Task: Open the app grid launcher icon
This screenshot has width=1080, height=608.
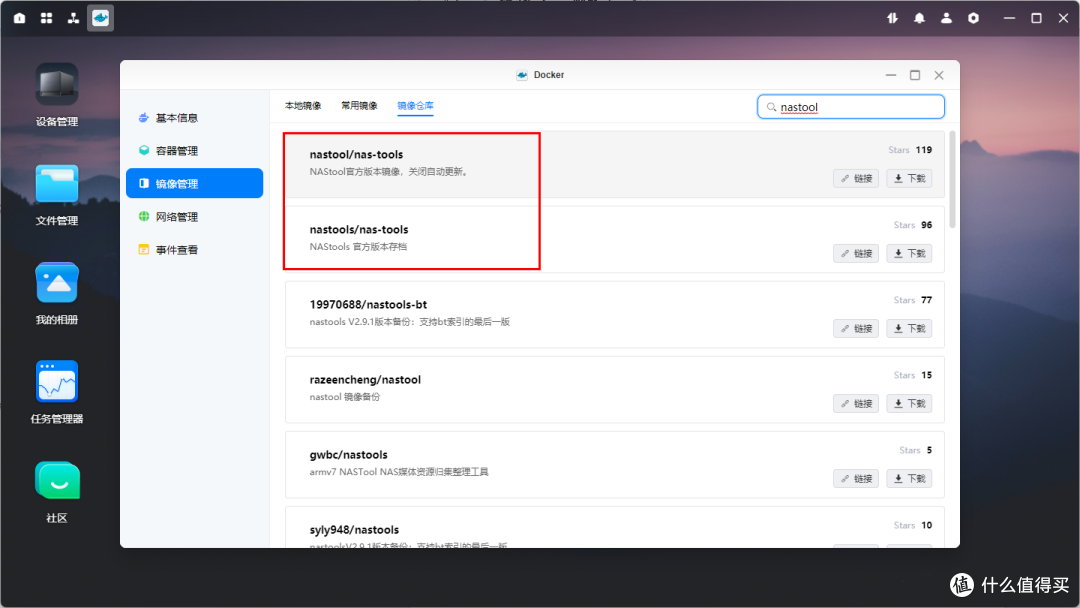Action: [x=46, y=18]
